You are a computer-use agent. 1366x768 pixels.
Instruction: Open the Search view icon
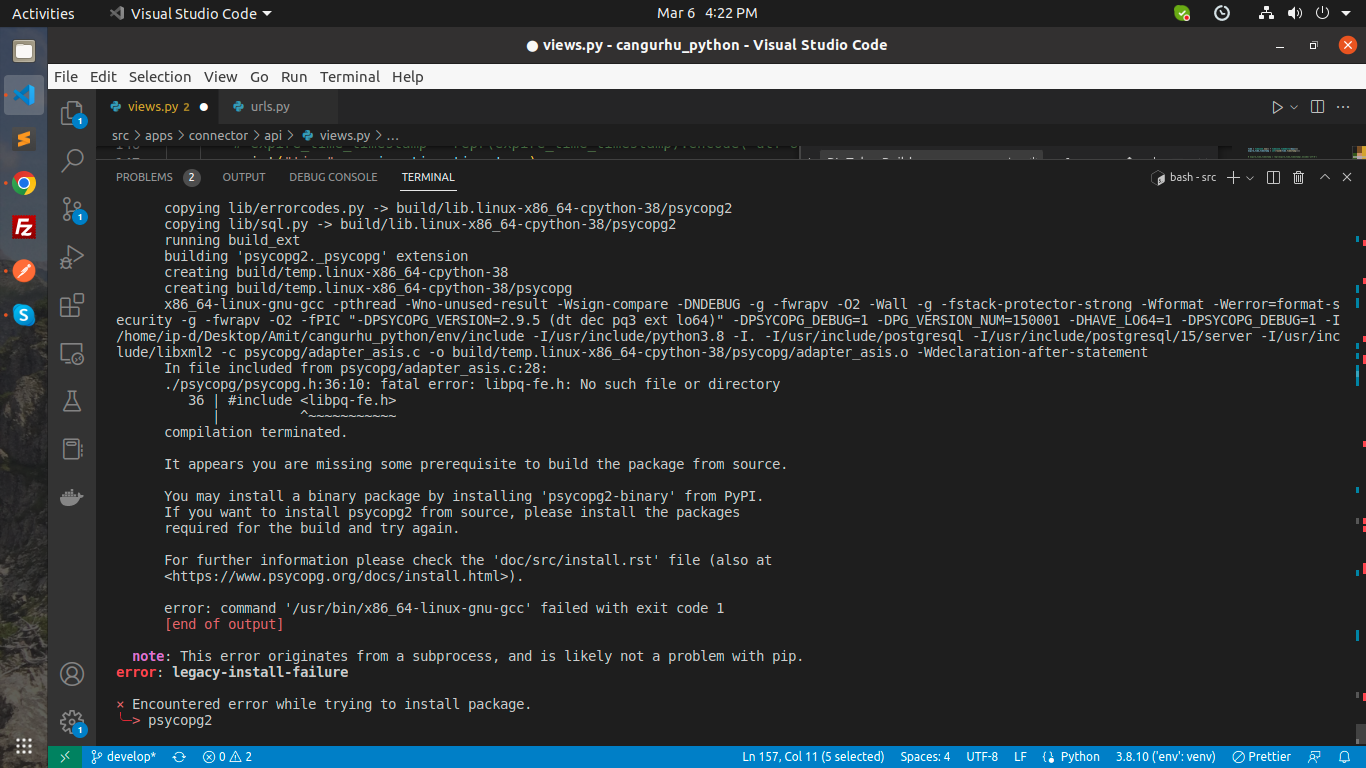[x=72, y=160]
